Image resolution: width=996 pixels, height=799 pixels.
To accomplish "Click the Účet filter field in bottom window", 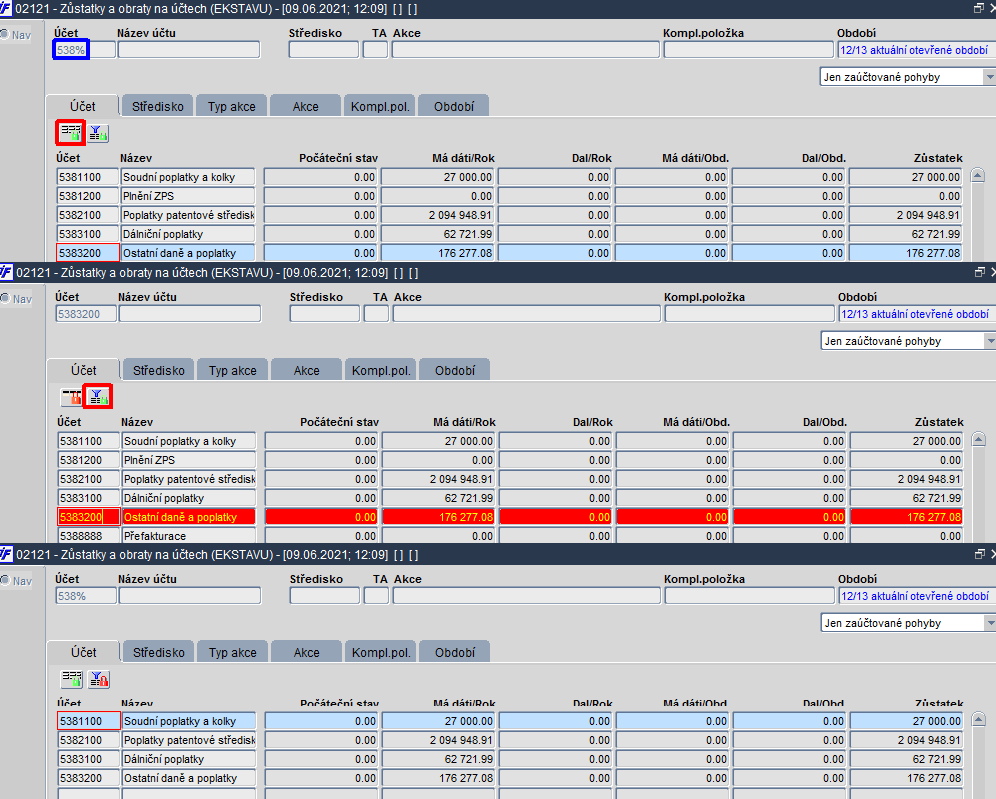I will pyautogui.click(x=86, y=596).
